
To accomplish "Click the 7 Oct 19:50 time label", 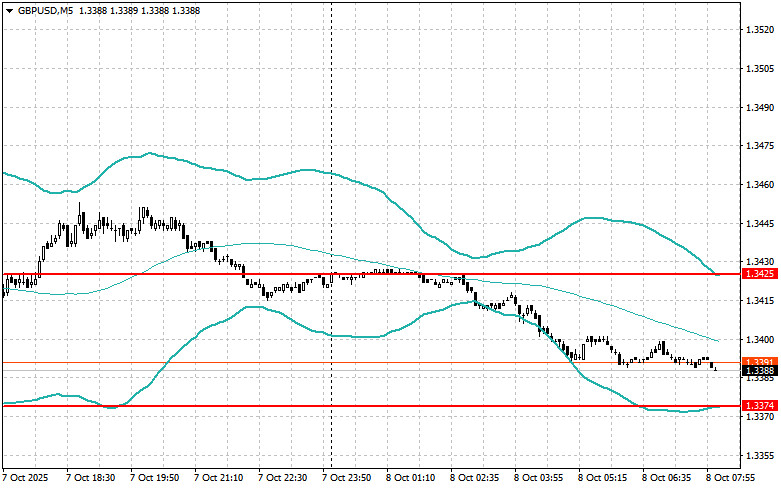I will point(154,478).
